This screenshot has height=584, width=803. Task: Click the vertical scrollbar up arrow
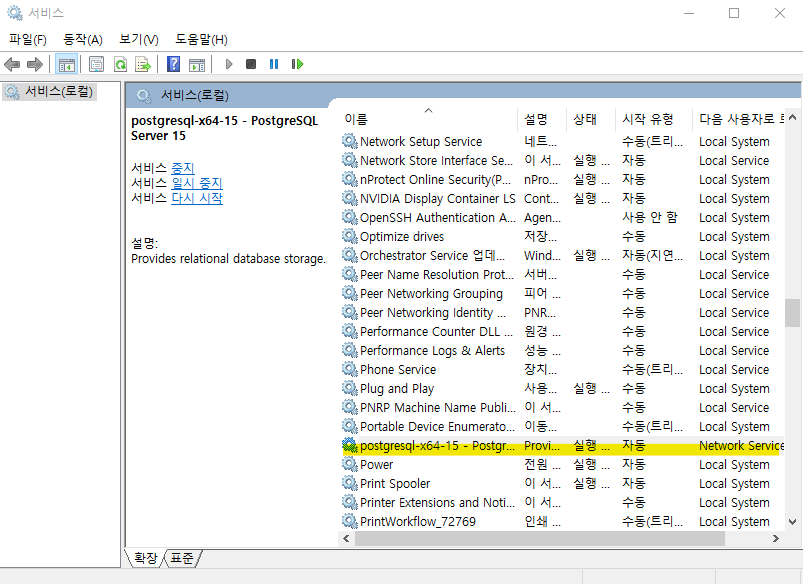[792, 117]
